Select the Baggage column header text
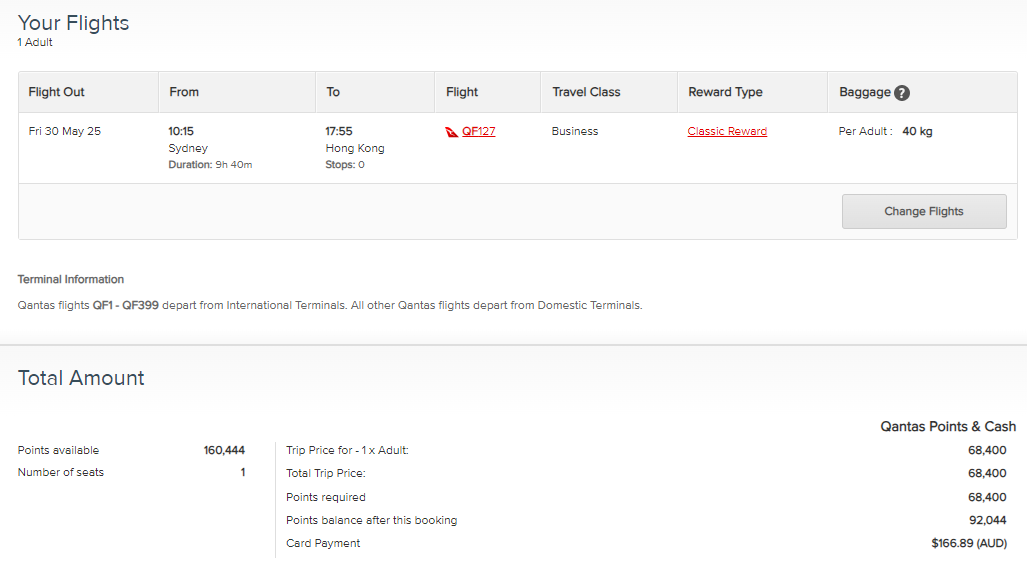 coord(865,92)
